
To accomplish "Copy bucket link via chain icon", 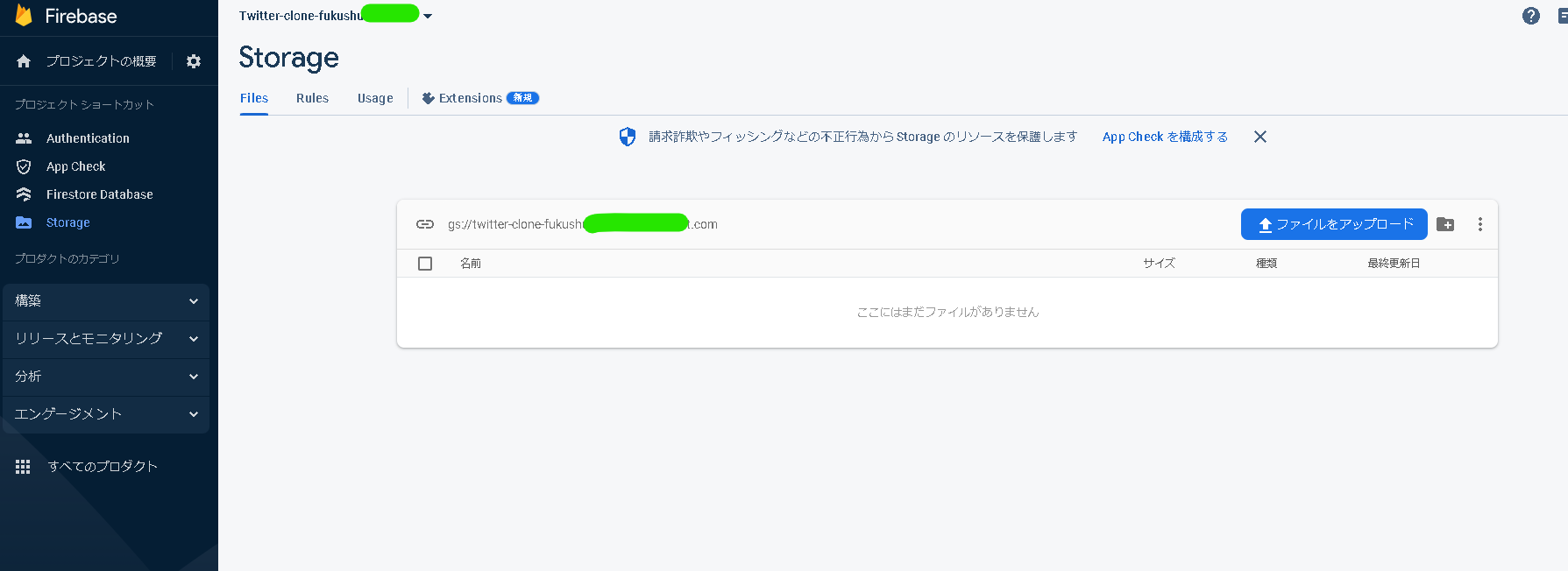I will (x=425, y=224).
